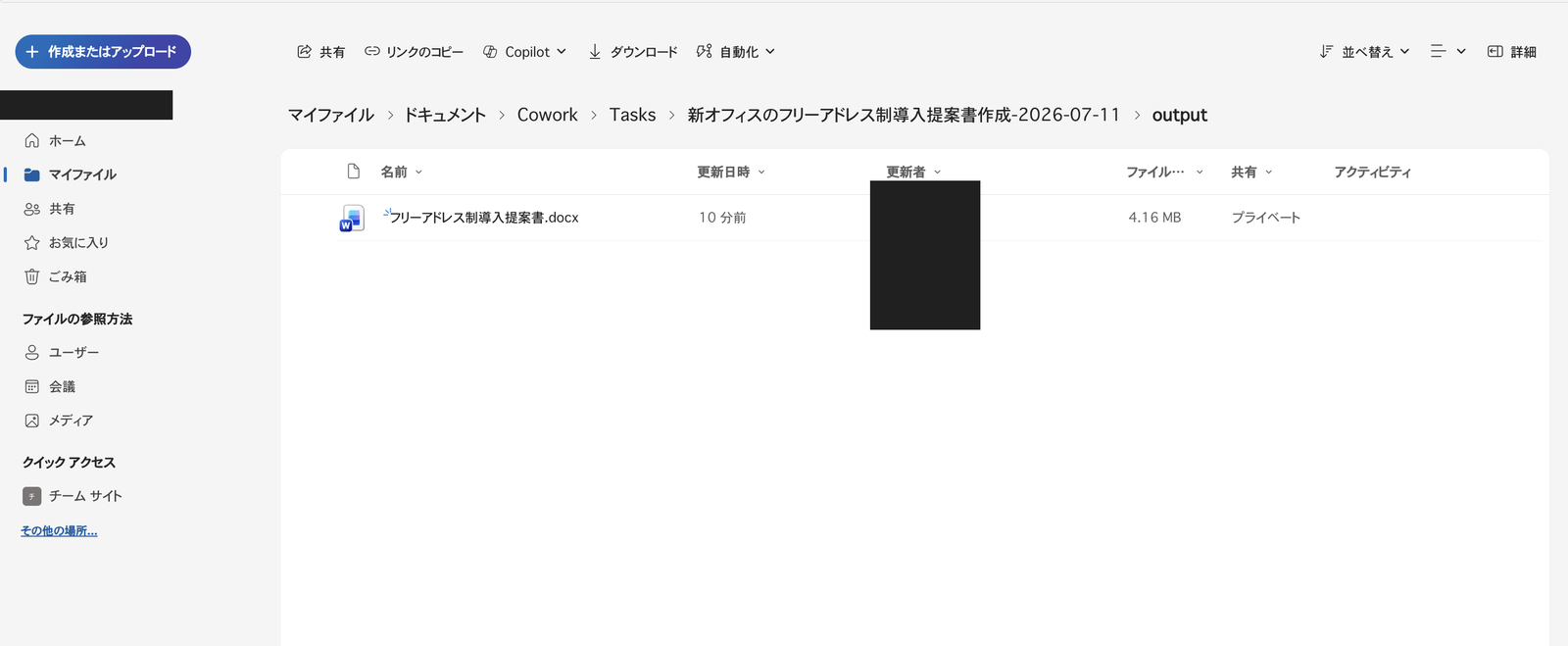
Task: Sort by 名前 column header
Action: 401,172
